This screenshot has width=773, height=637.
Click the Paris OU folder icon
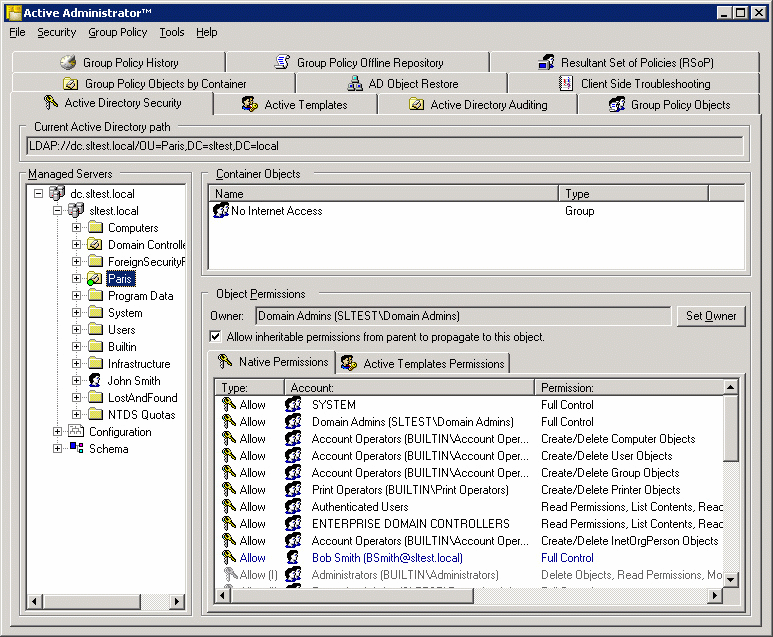[95, 279]
